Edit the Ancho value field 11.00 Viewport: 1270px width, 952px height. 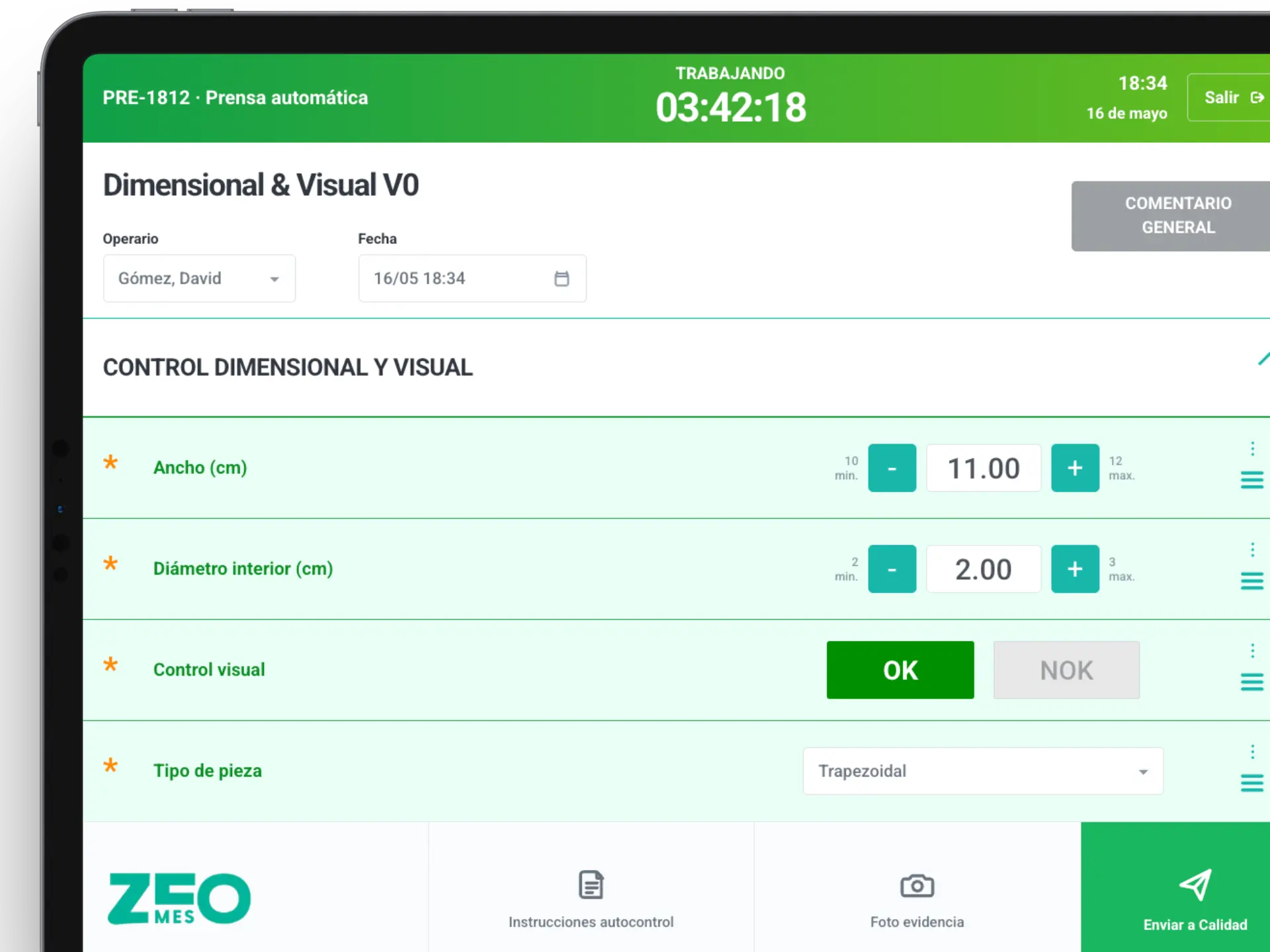tap(984, 468)
